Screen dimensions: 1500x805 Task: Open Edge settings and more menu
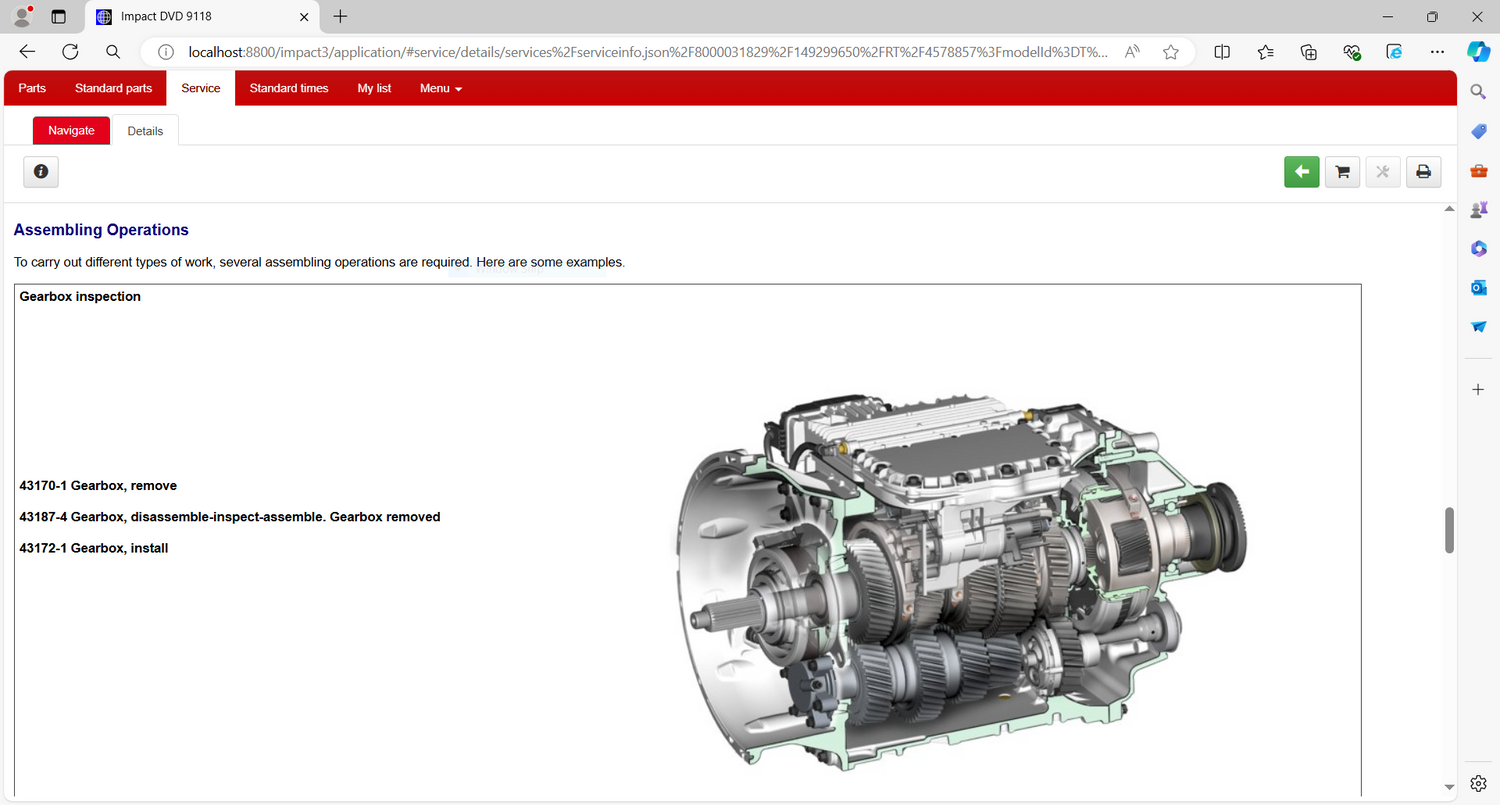tap(1437, 52)
